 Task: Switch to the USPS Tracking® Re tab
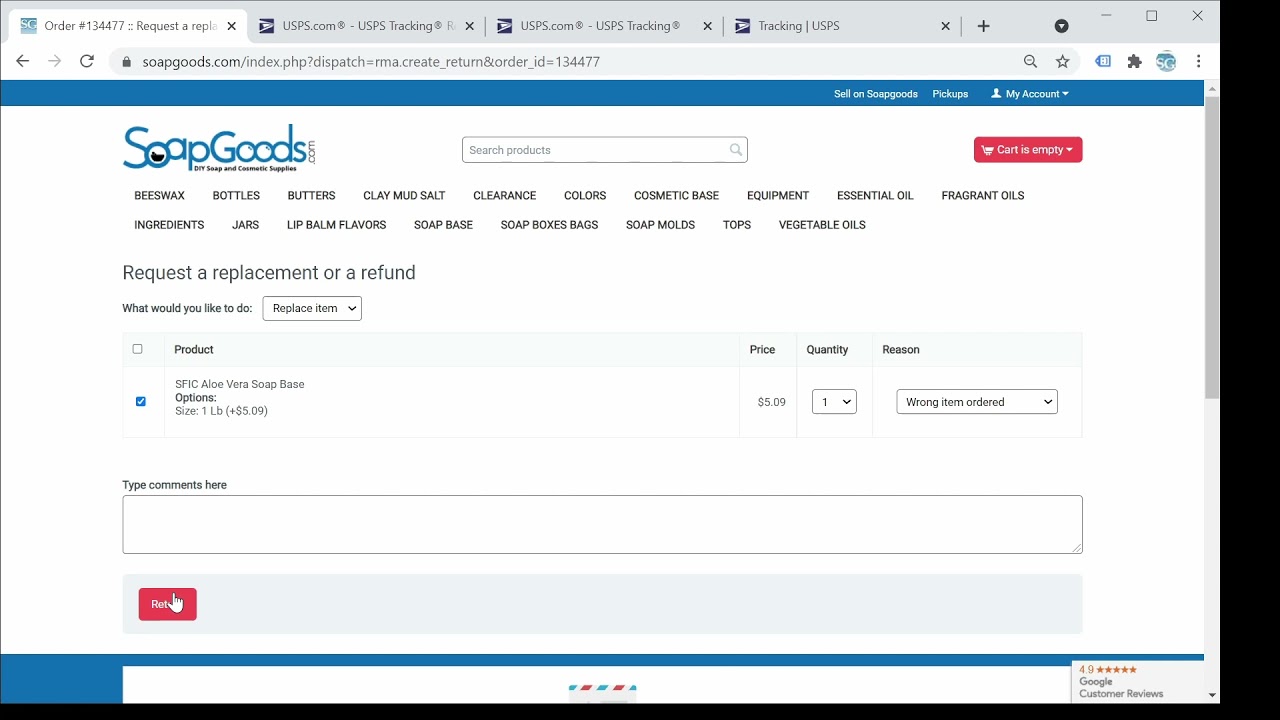366,26
